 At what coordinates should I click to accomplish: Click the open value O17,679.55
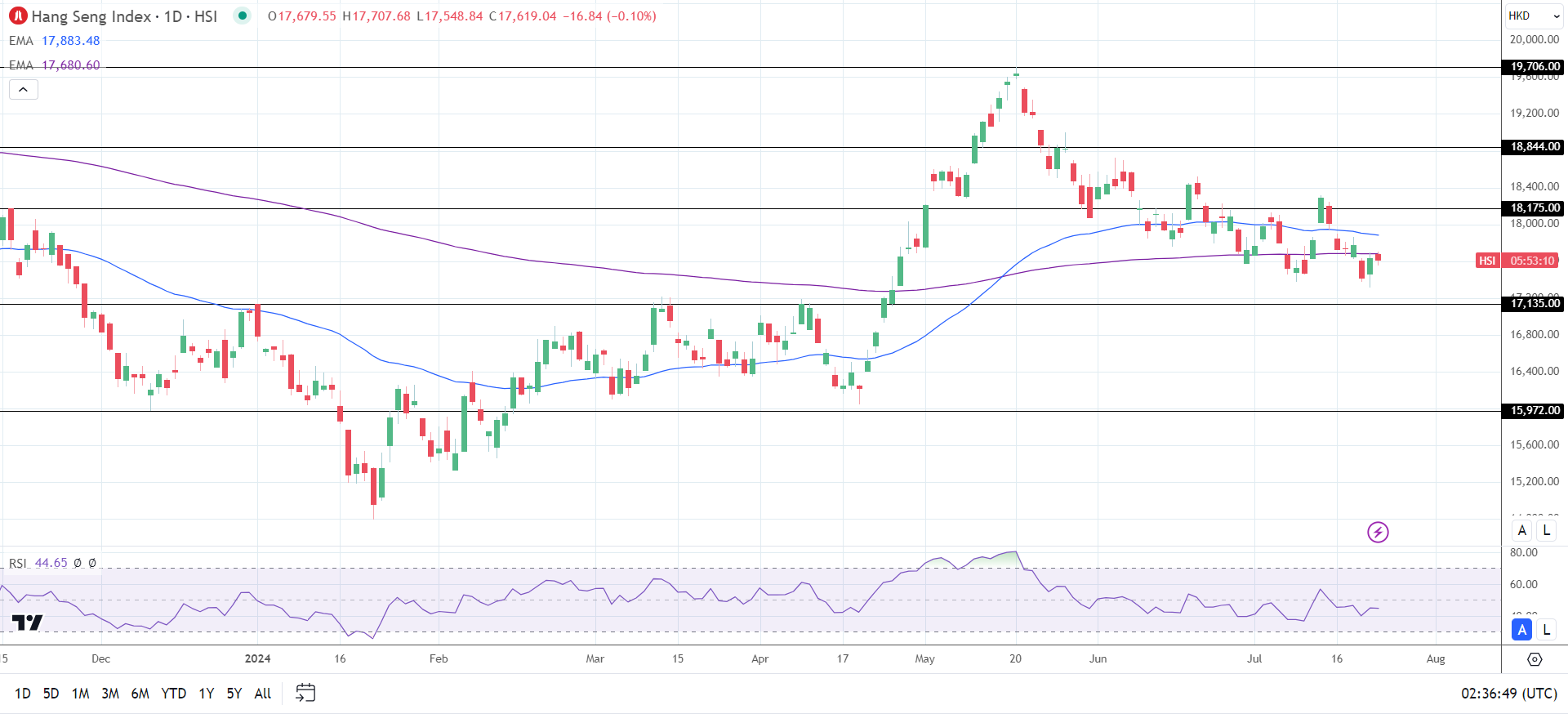pyautogui.click(x=301, y=16)
